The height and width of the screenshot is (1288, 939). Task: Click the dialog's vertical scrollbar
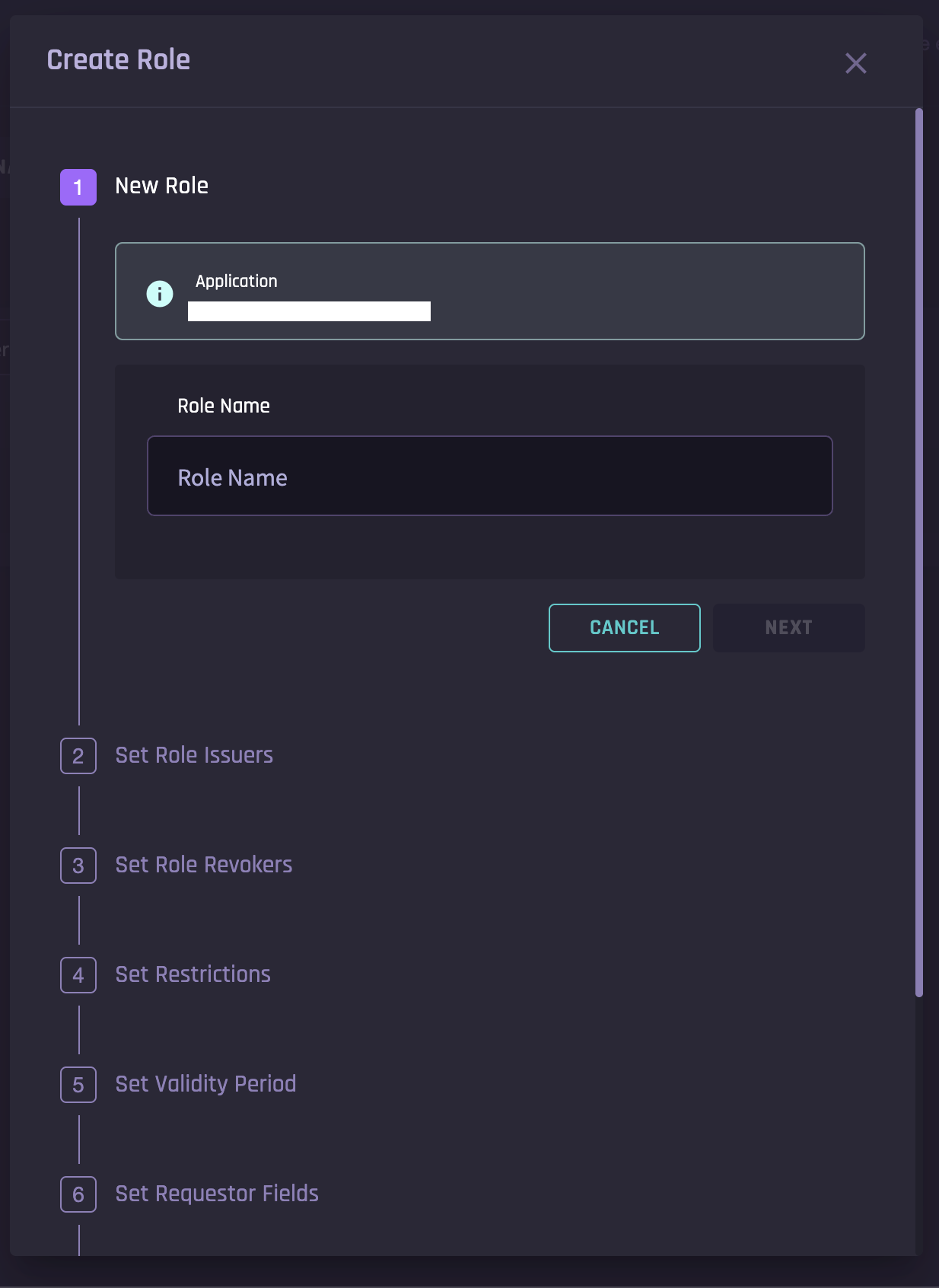(x=919, y=552)
